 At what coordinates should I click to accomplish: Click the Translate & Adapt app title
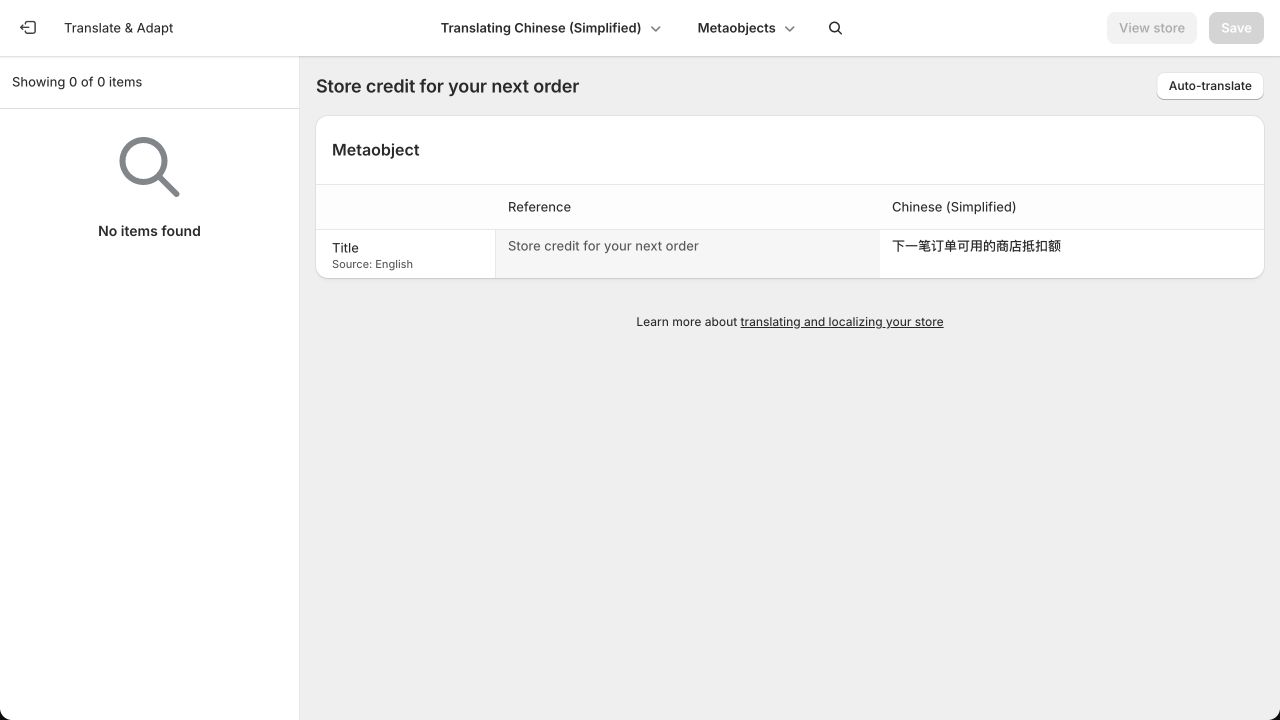point(118,28)
